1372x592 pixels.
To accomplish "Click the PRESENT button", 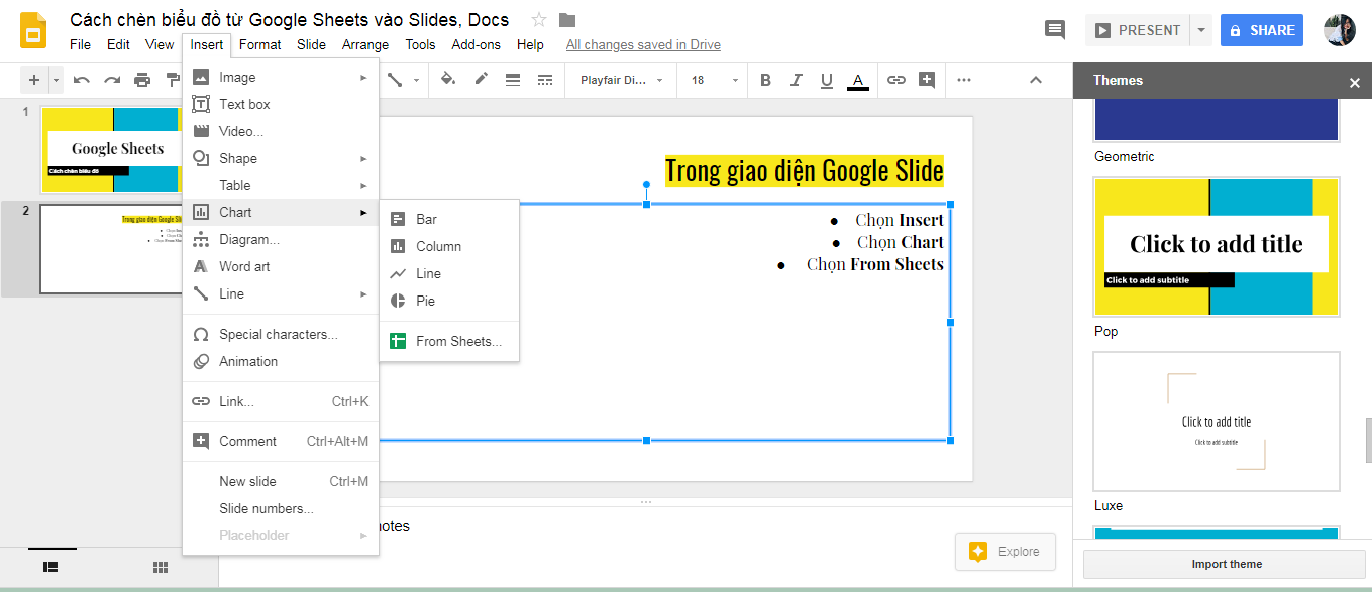I will [x=1137, y=30].
